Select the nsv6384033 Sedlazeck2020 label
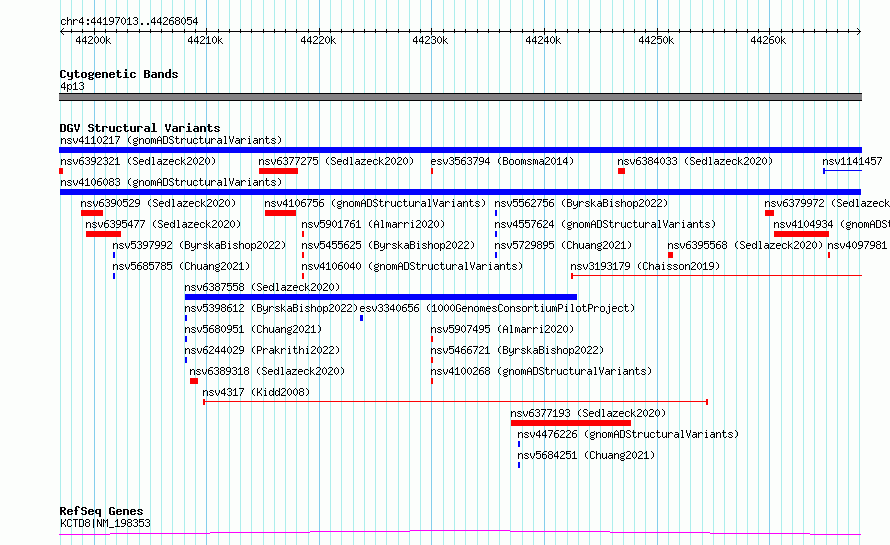Image resolution: width=890 pixels, height=545 pixels. tap(695, 161)
